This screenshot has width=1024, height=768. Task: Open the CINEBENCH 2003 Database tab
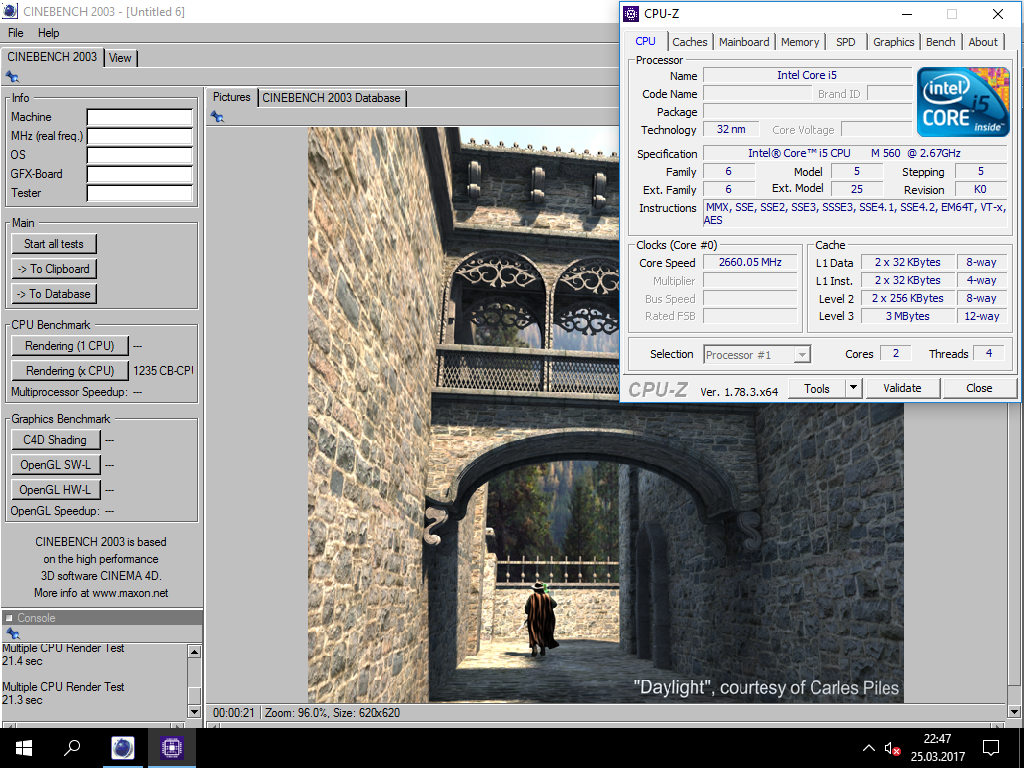(x=332, y=98)
